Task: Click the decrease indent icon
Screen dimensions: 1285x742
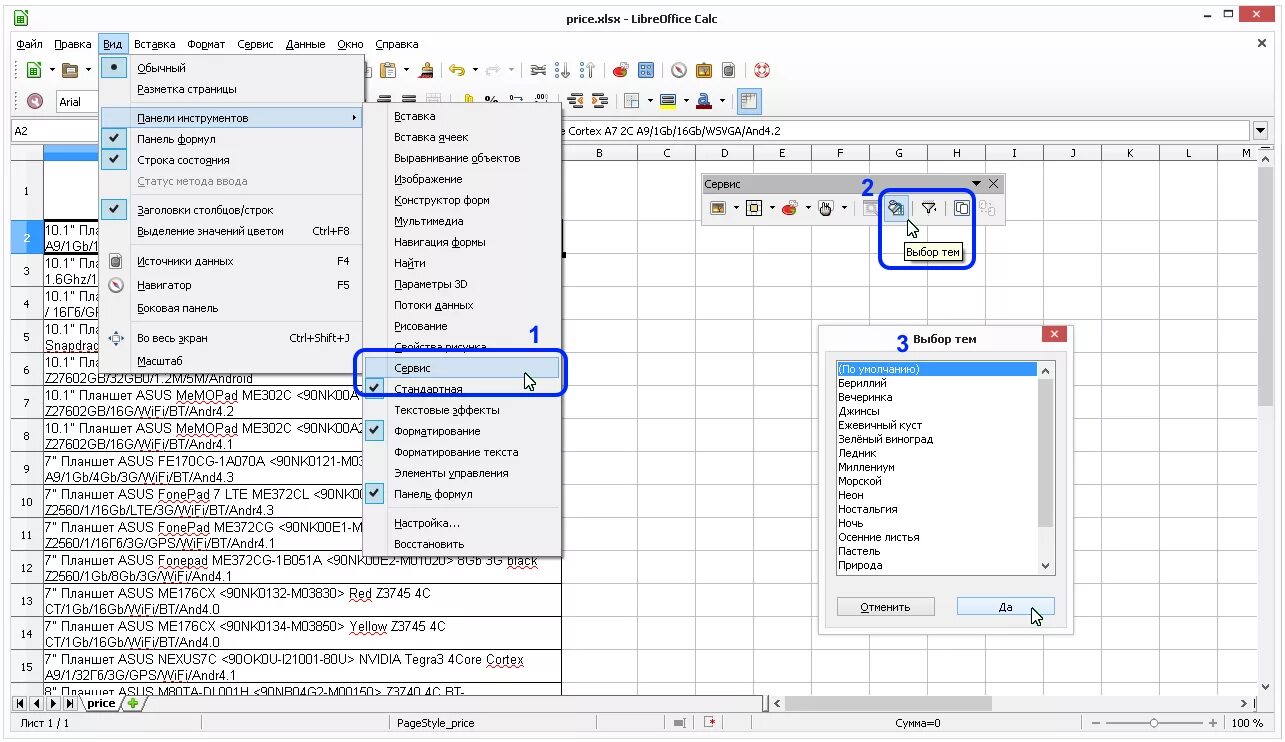Action: (575, 101)
